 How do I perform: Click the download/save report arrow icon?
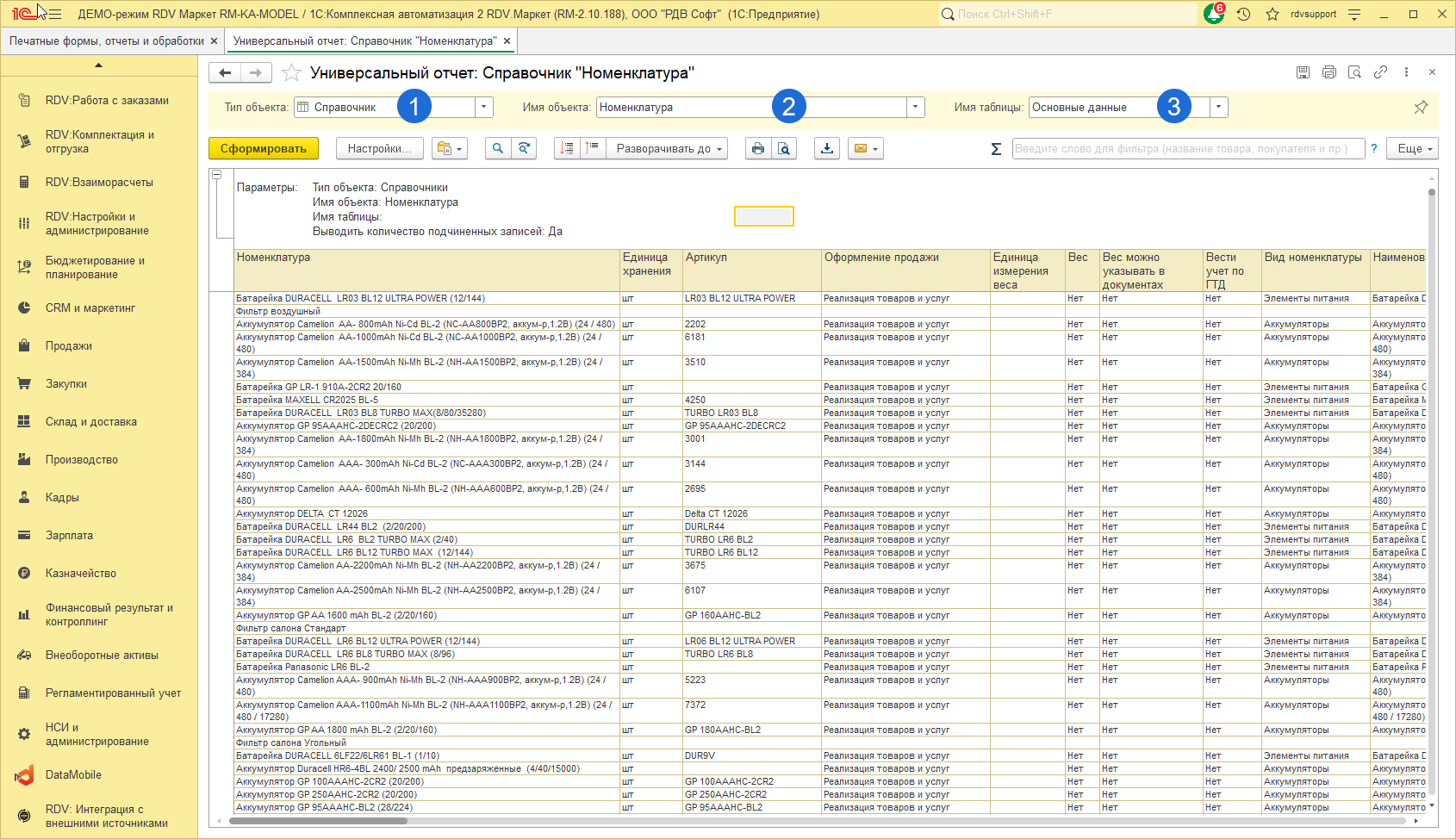click(x=827, y=148)
